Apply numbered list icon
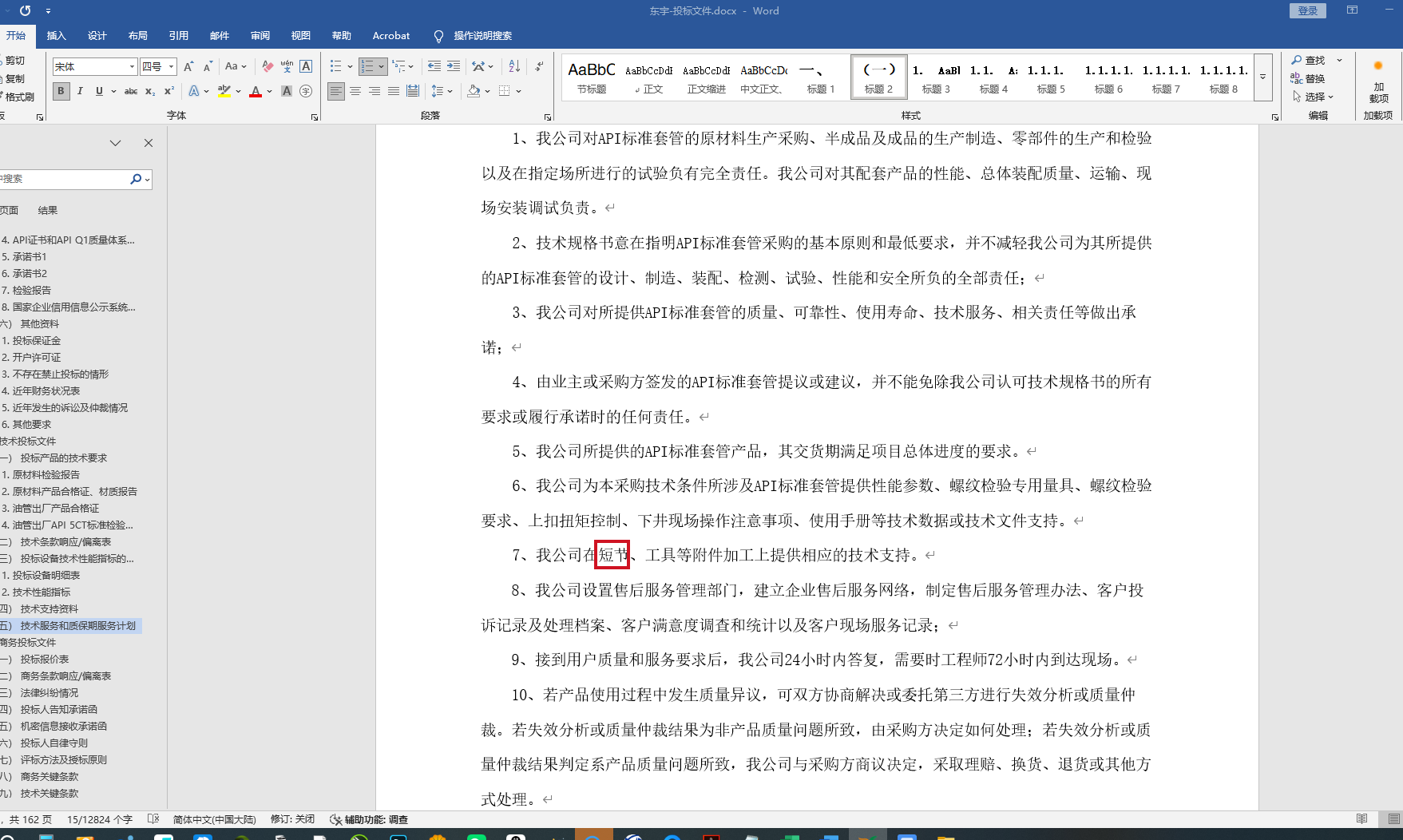Image resolution: width=1403 pixels, height=840 pixels. point(367,66)
